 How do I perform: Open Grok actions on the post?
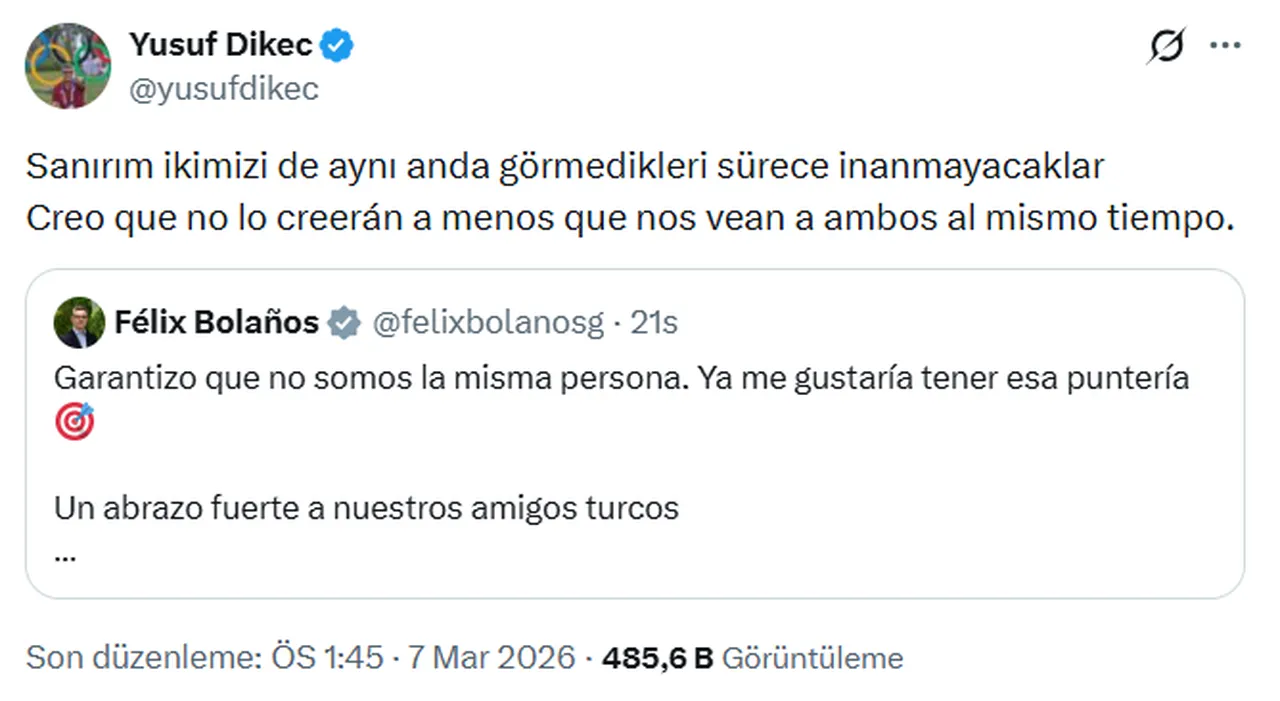1167,44
